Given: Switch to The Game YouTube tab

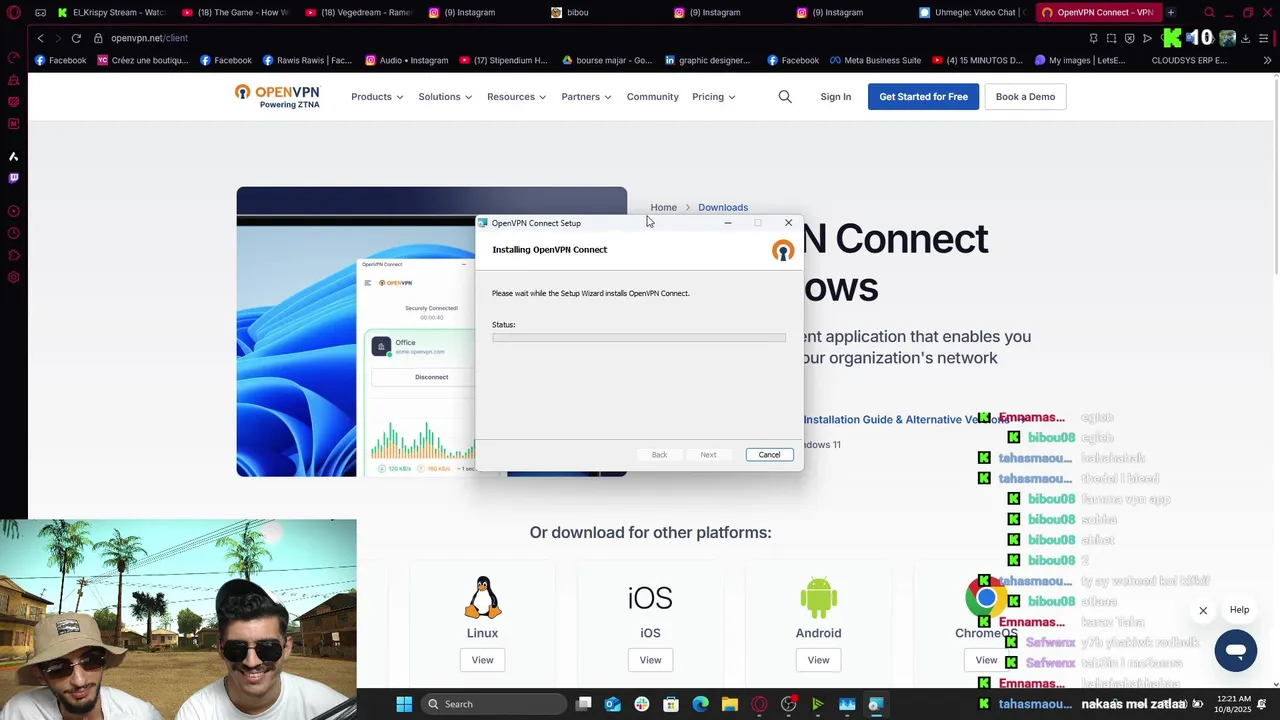Looking at the screenshot, I should click(236, 13).
